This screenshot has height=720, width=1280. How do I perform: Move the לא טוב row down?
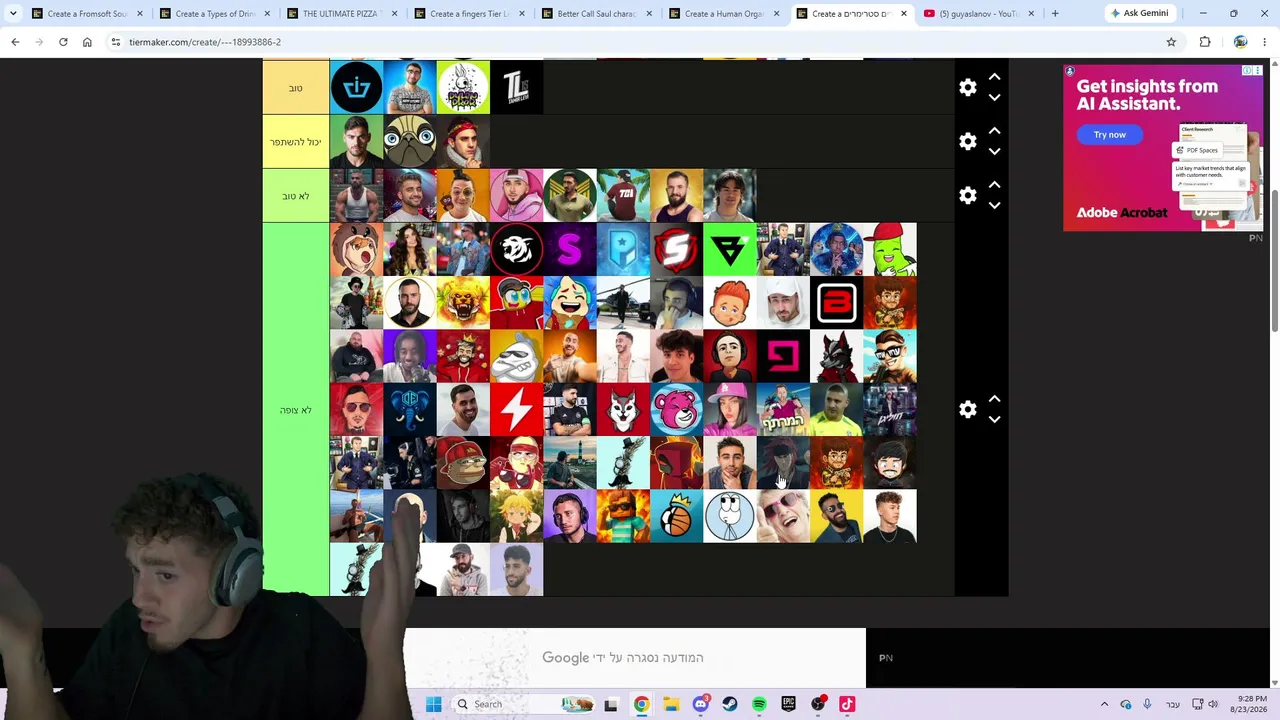tap(994, 206)
